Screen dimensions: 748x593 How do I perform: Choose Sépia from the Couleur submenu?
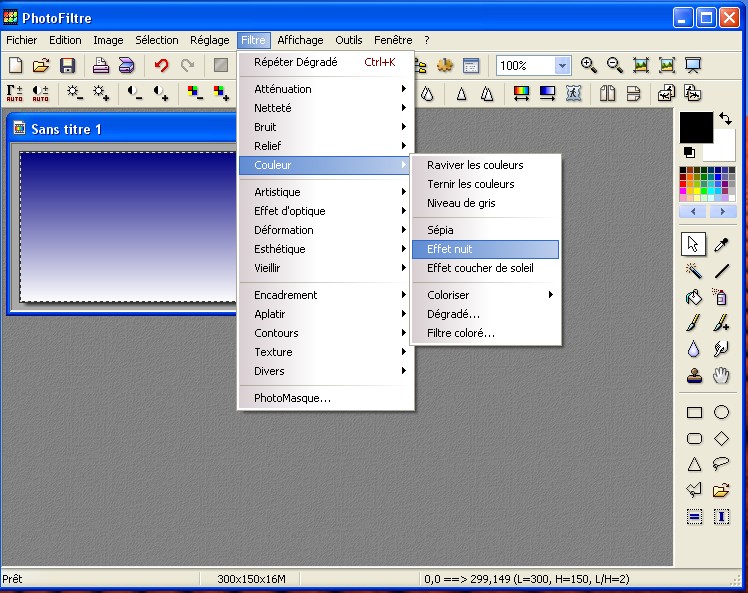point(486,230)
